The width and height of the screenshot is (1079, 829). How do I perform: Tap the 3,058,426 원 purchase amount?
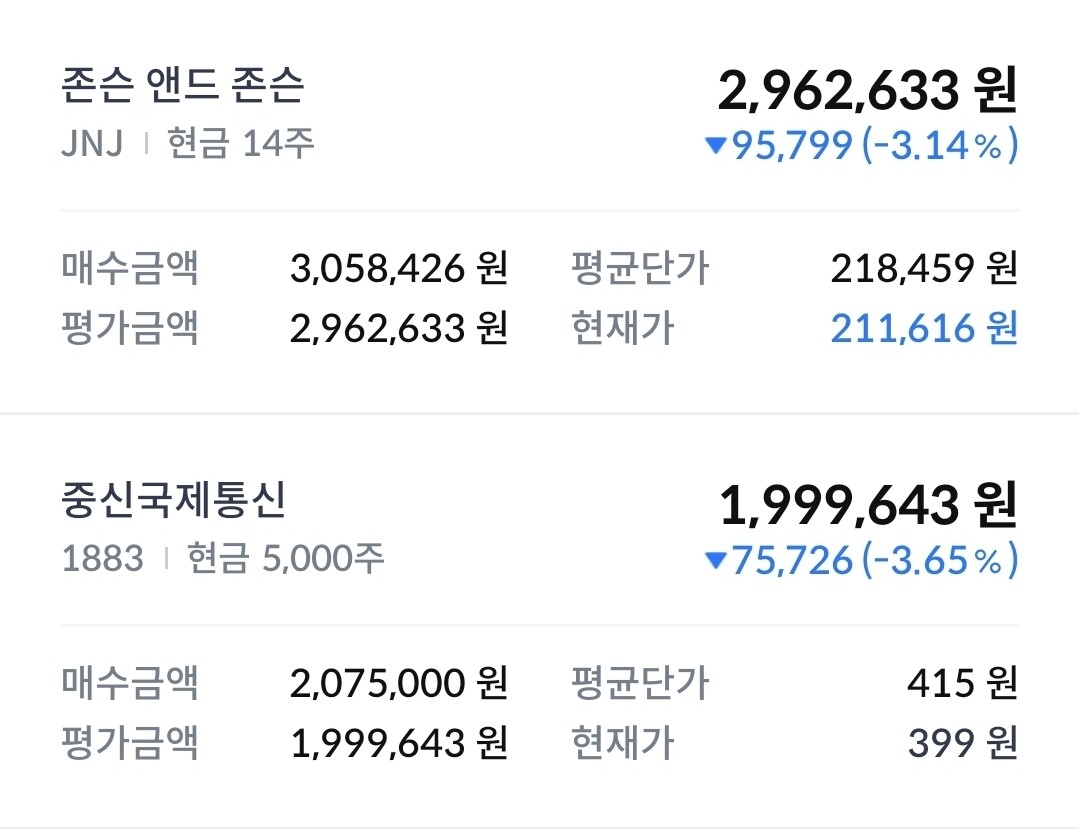click(399, 268)
